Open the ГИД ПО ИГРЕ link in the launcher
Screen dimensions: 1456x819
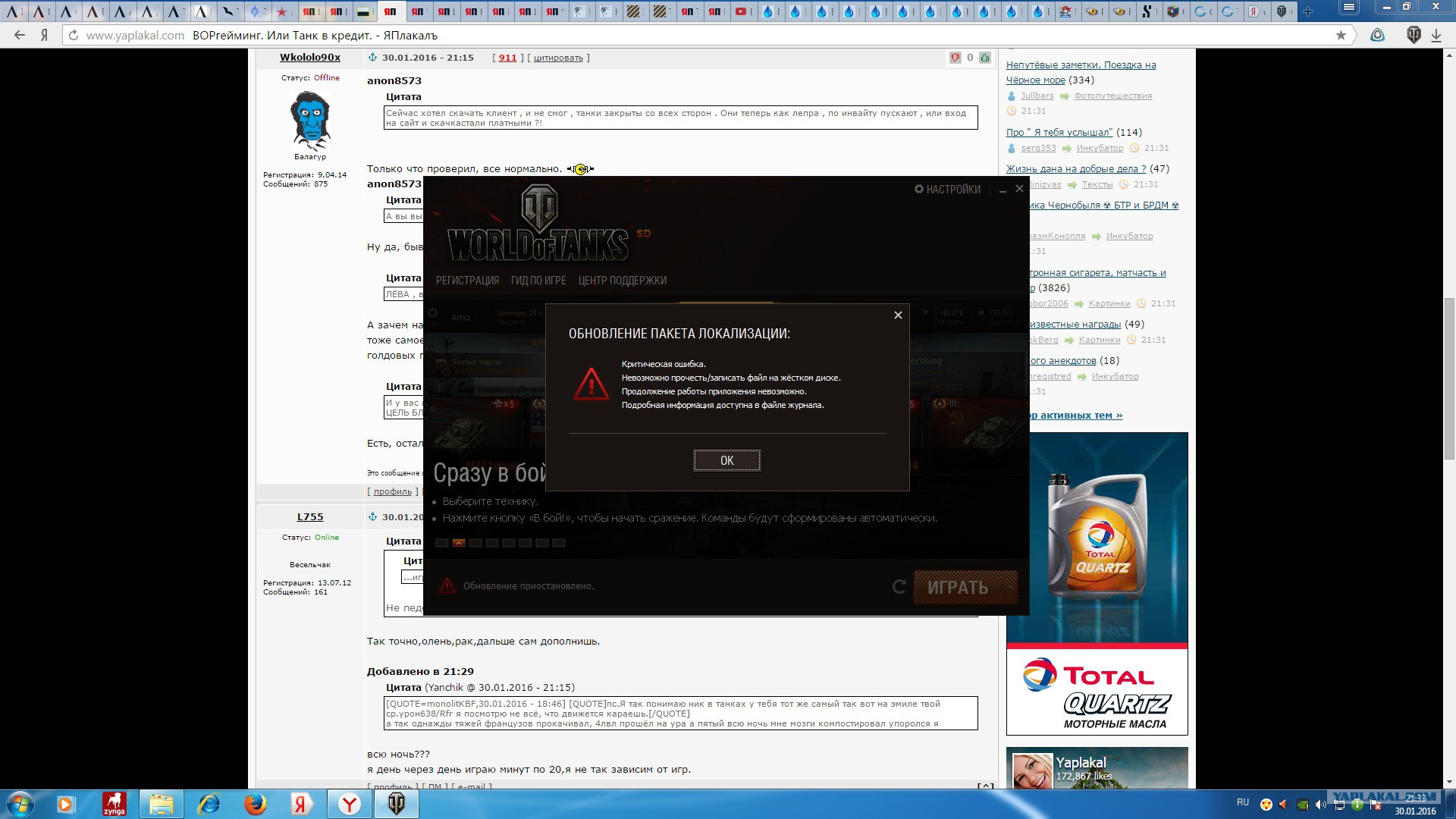click(538, 281)
